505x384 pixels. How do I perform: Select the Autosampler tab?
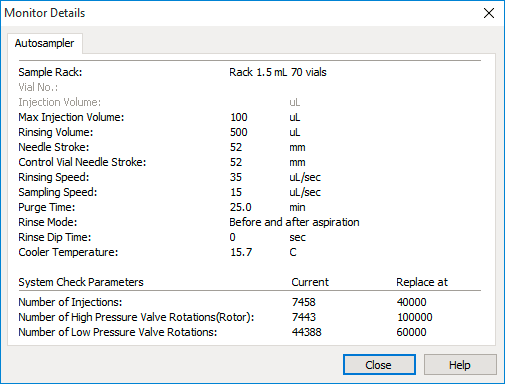click(45, 43)
